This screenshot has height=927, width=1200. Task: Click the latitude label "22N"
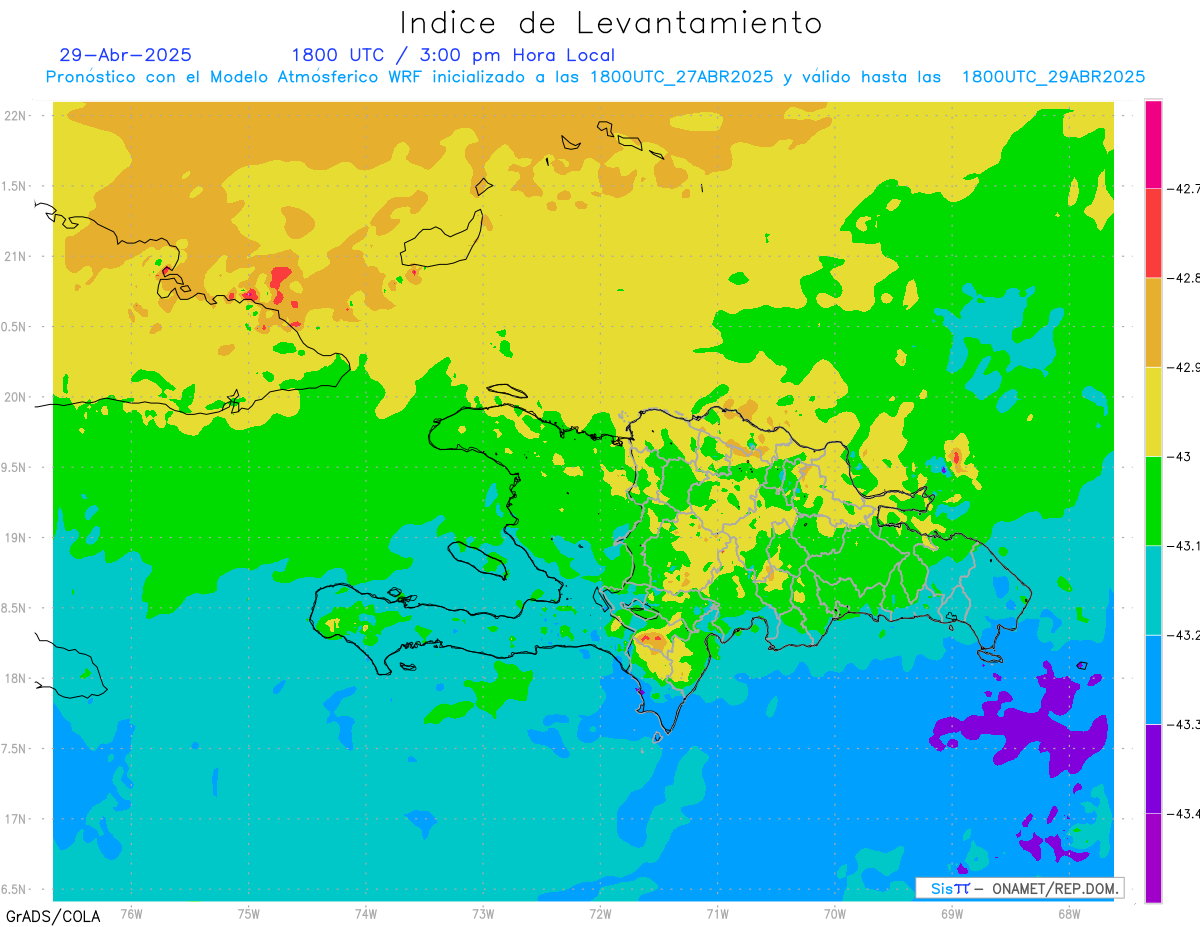point(16,116)
